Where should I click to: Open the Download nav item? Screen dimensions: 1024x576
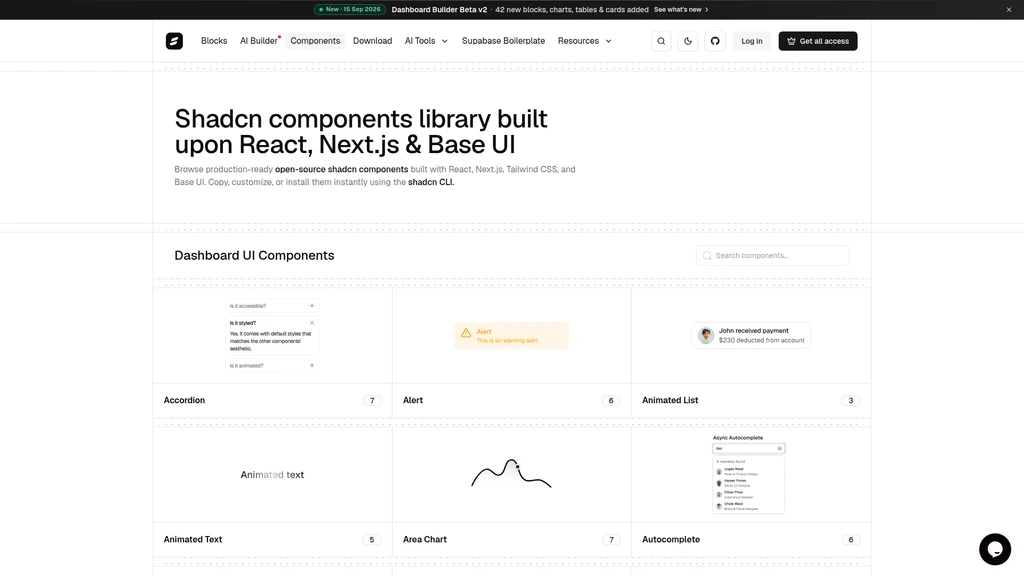[x=372, y=41]
